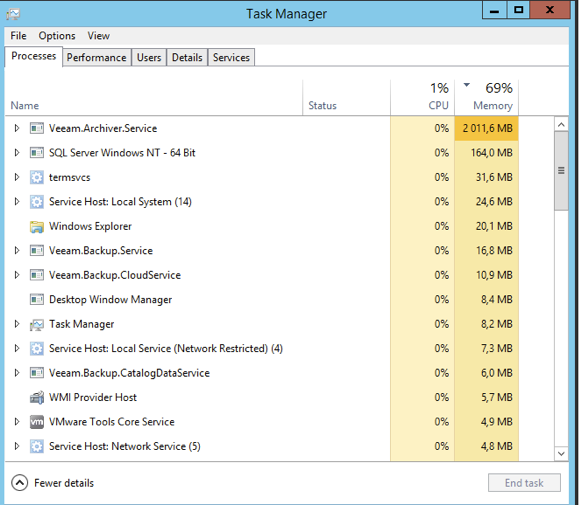Click the WMI Provider Host icon
This screenshot has width=582, height=505.
(x=37, y=397)
